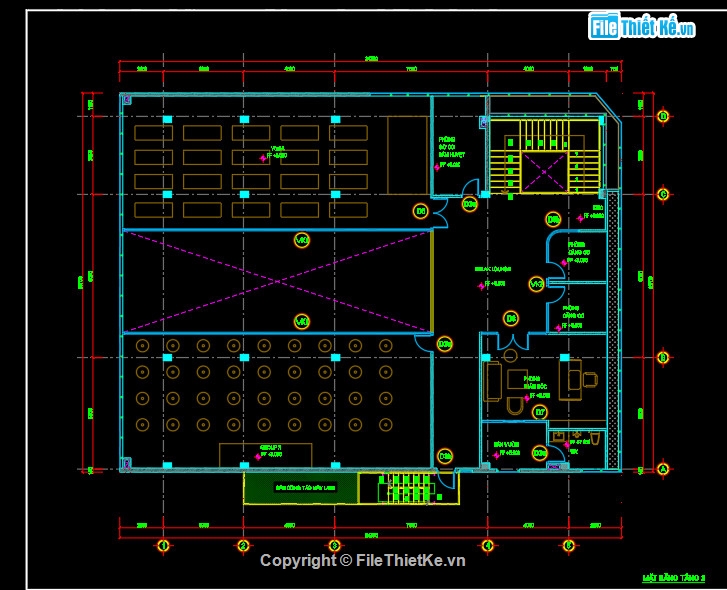Select grid axis bubble 1

tap(163, 546)
